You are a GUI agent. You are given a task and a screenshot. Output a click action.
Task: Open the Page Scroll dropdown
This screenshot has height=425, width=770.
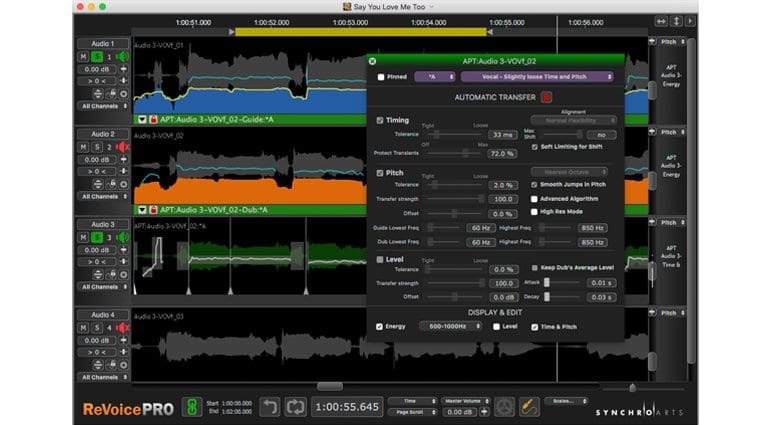tap(412, 412)
